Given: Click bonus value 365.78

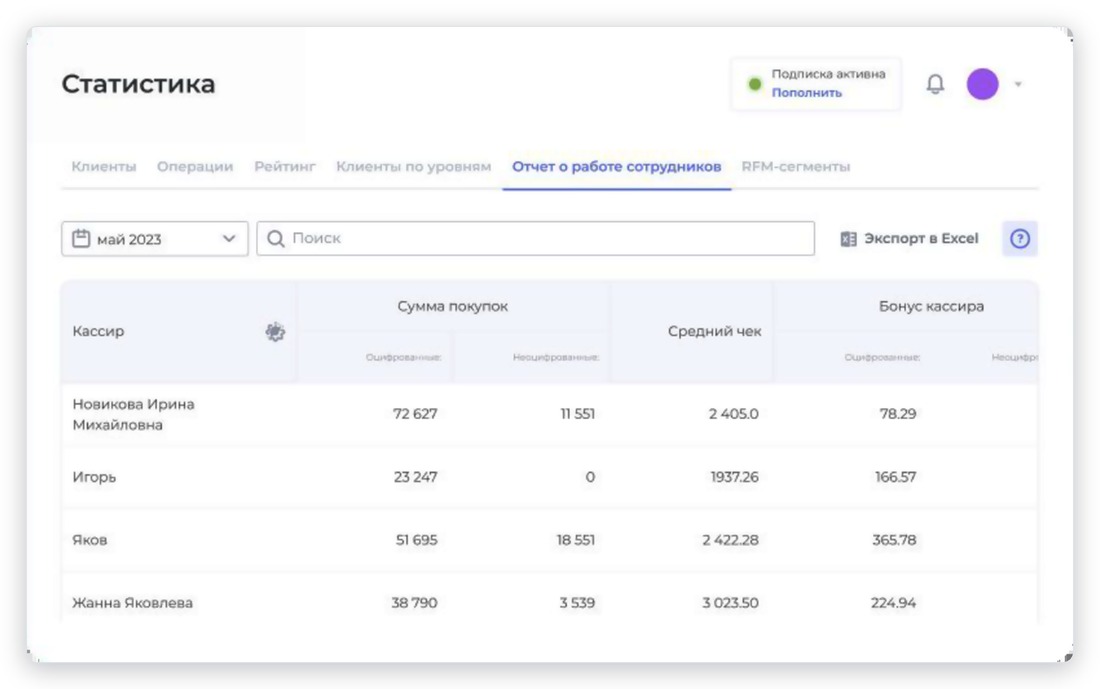Looking at the screenshot, I should (894, 540).
